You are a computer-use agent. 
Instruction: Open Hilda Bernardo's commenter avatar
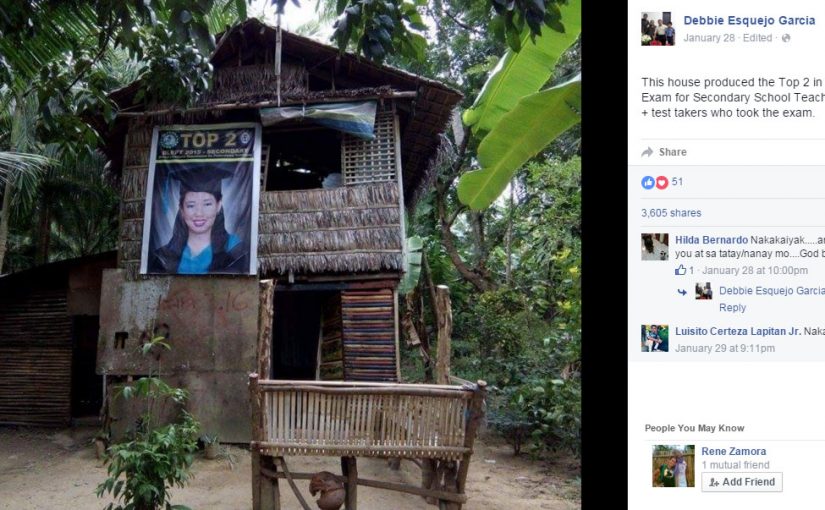point(654,247)
